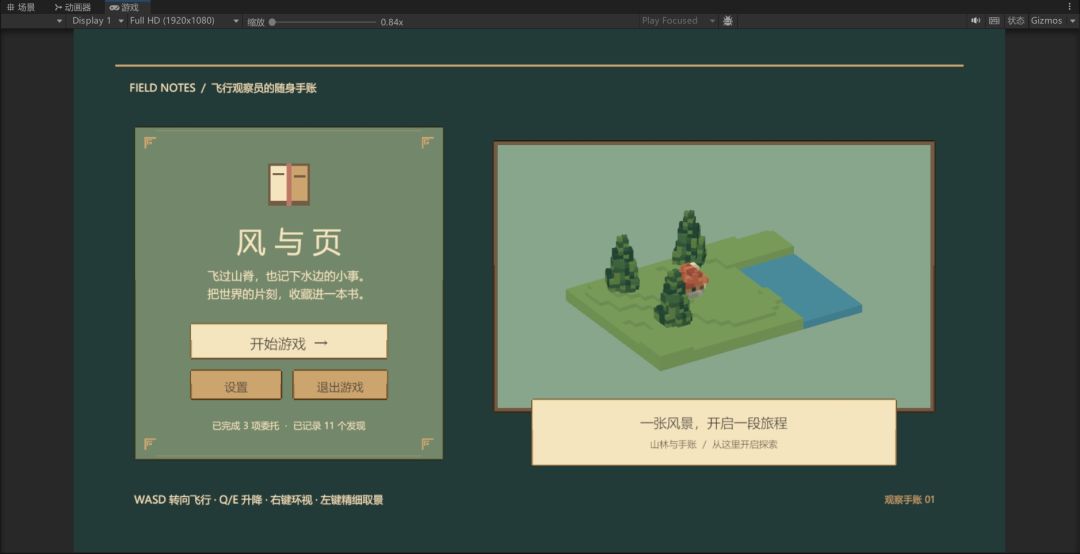Image resolution: width=1080 pixels, height=554 pixels.
Task: Open the three-dot panel options menu
Action: (1070, 6)
